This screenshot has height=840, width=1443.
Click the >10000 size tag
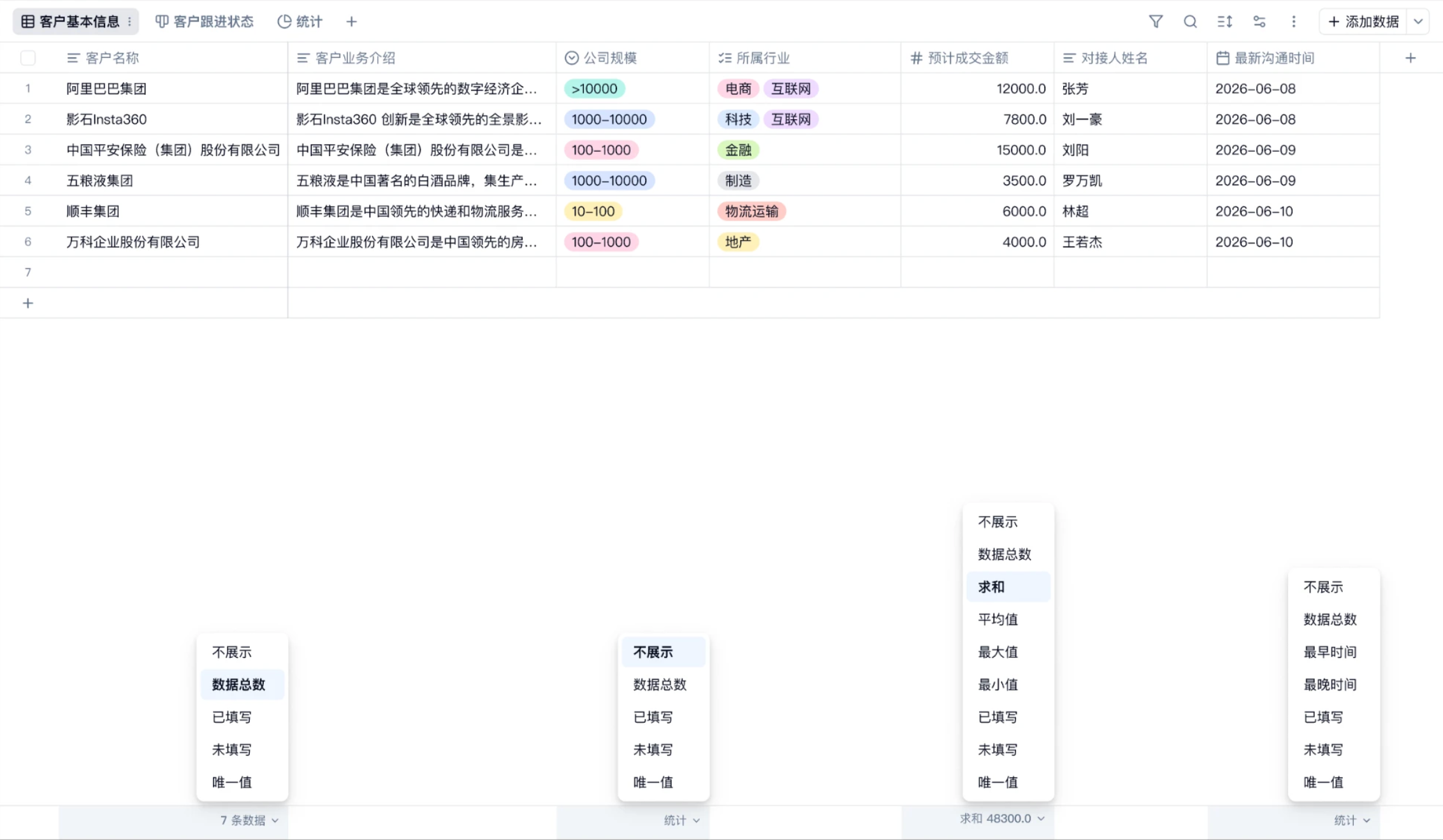594,89
